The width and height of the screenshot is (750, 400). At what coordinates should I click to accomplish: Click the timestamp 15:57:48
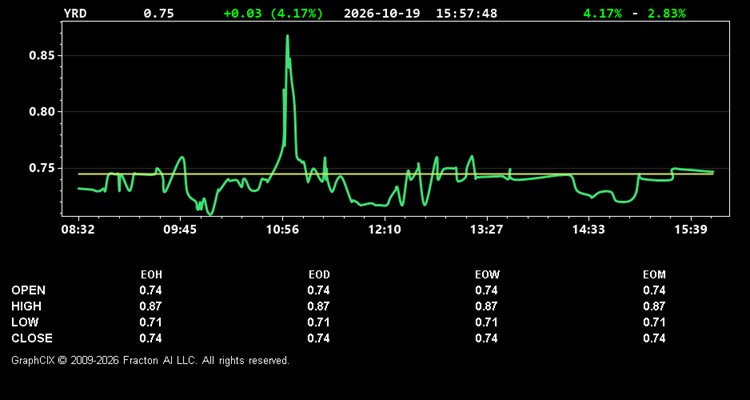coord(466,13)
